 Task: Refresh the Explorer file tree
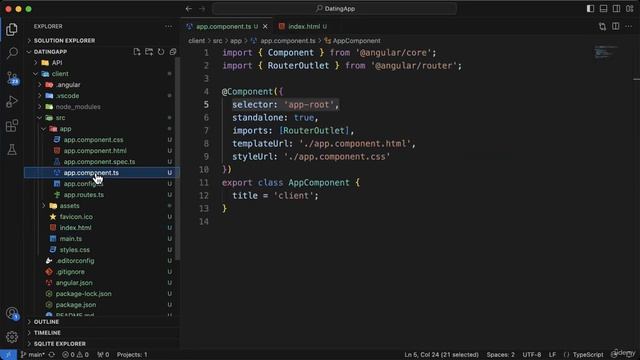[x=161, y=52]
